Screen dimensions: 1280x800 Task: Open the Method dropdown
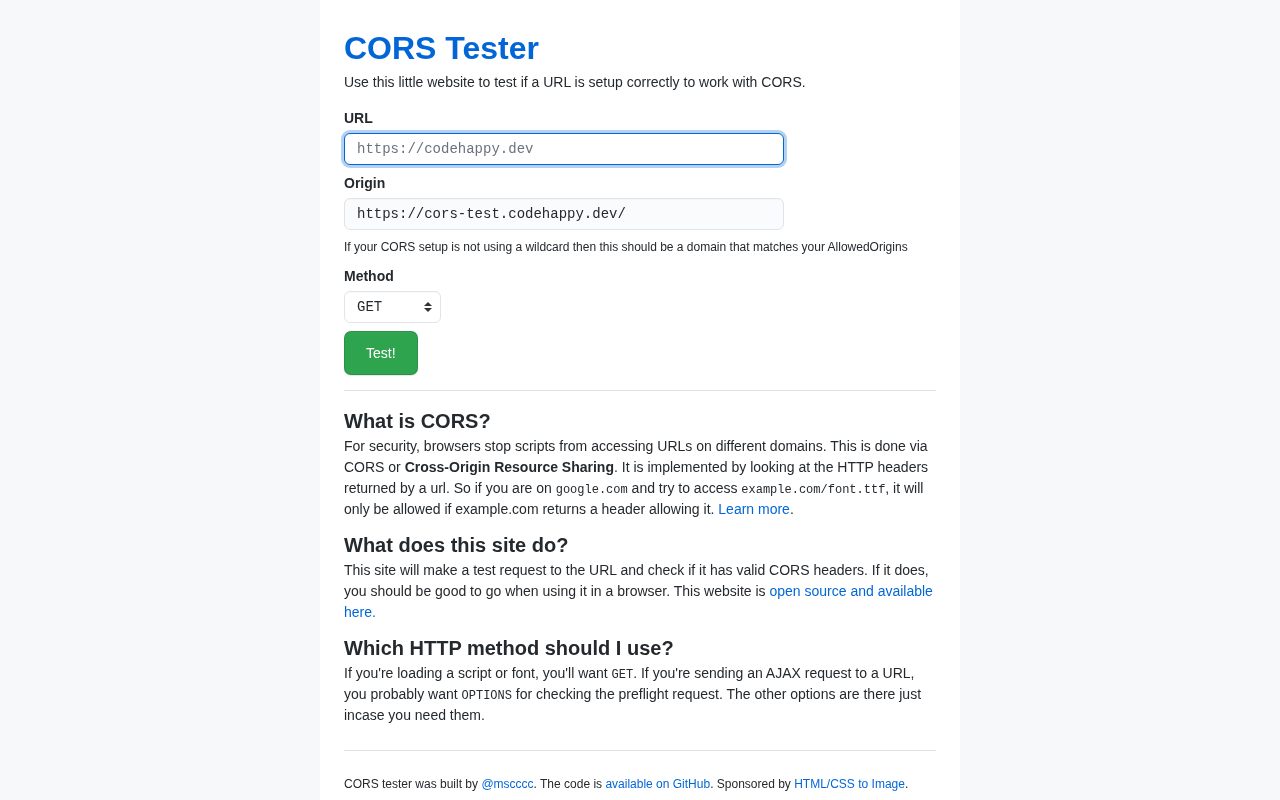[392, 307]
